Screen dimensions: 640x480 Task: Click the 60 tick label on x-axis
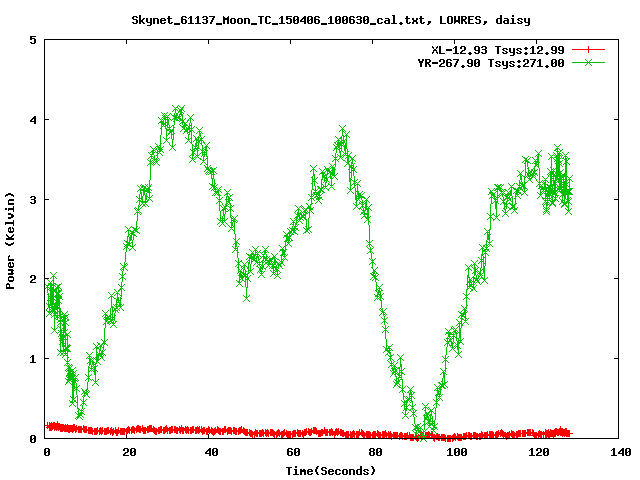point(293,452)
